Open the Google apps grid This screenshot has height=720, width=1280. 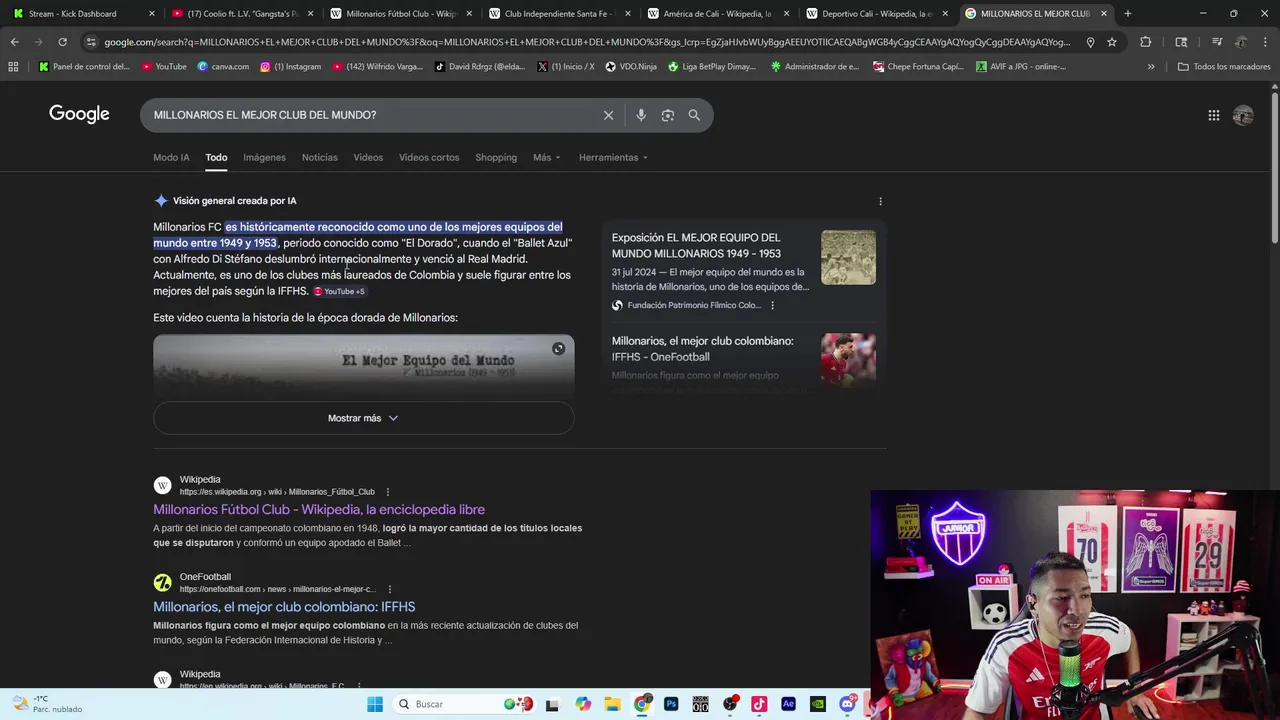click(x=1213, y=116)
